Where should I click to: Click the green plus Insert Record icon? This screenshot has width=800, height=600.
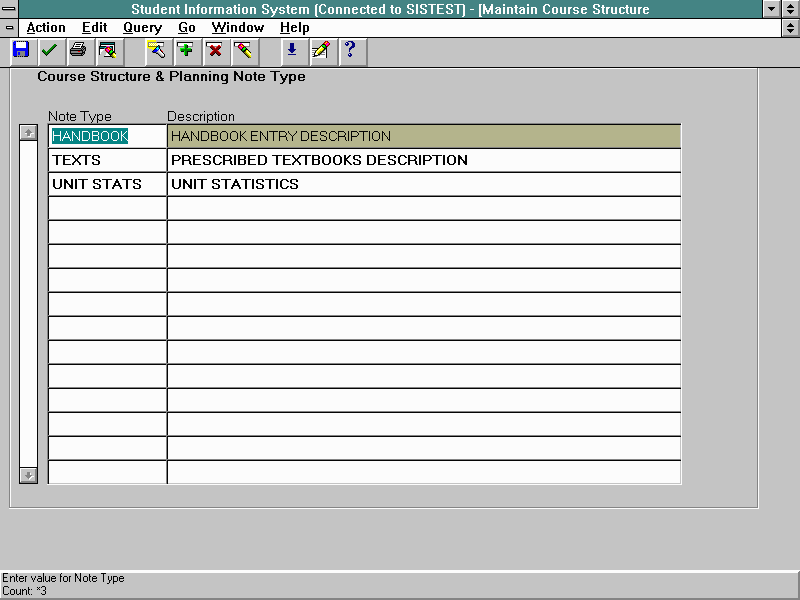(x=185, y=50)
